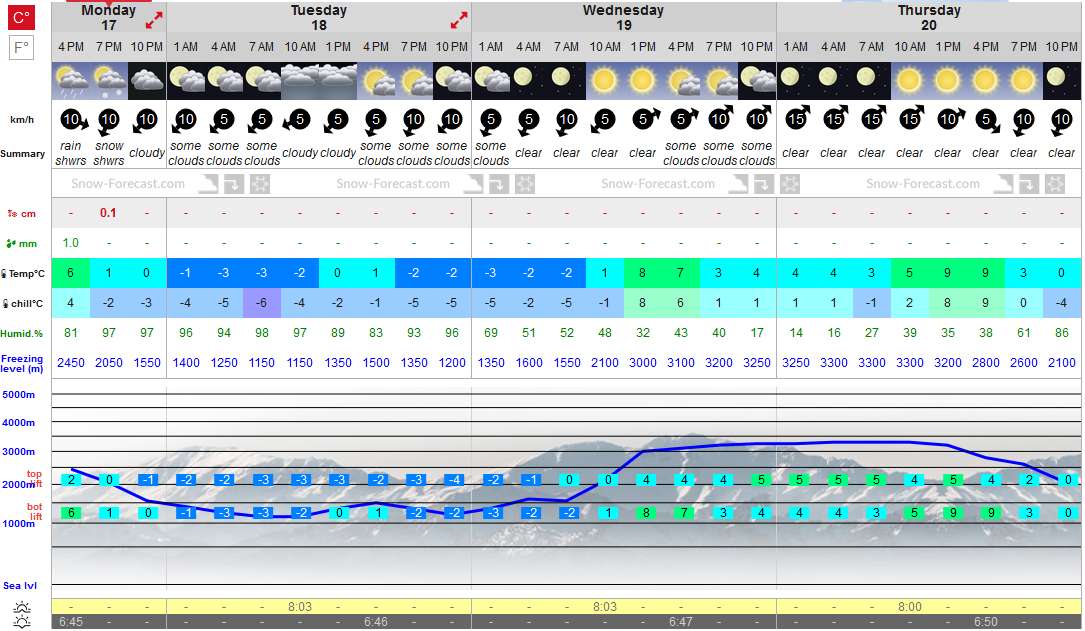The height and width of the screenshot is (631, 1085).
Task: Click the purple -6 wind chill cell
Action: point(262,303)
